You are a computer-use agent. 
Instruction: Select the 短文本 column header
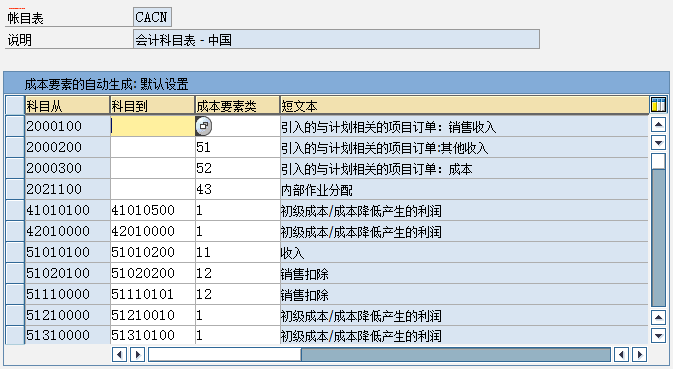[x=464, y=106]
